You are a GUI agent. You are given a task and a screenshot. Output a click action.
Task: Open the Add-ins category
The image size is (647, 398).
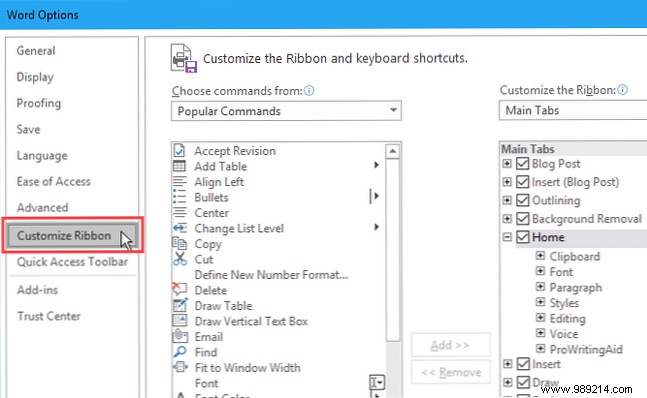coord(38,290)
